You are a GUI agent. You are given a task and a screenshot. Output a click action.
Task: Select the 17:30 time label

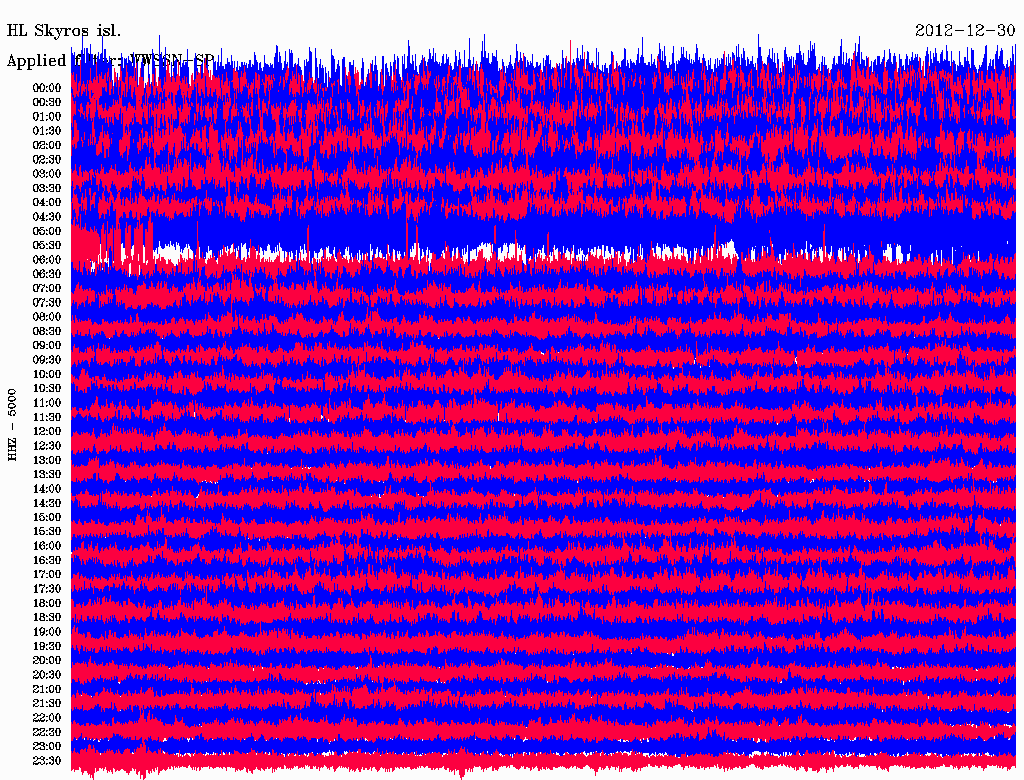click(x=47, y=589)
